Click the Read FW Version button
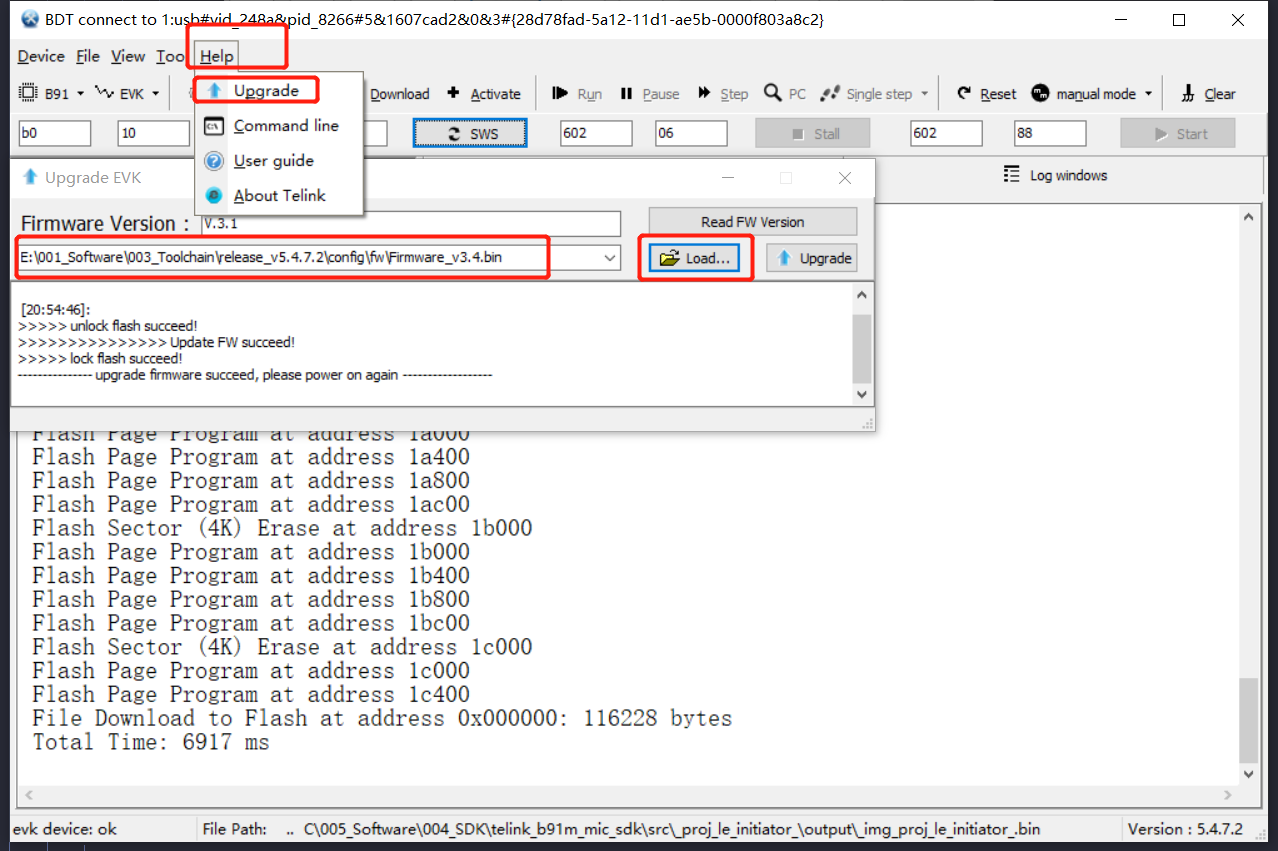The width and height of the screenshot is (1278, 851). point(752,222)
